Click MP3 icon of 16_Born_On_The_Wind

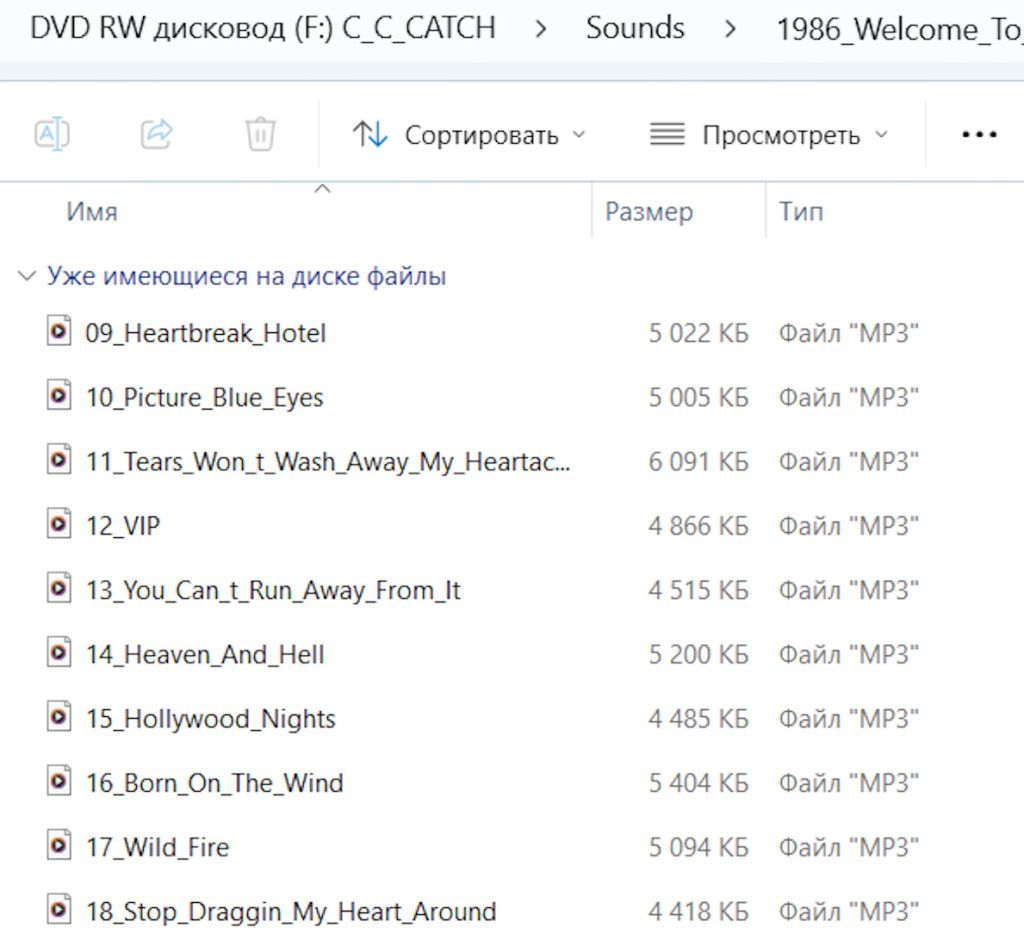pos(59,781)
